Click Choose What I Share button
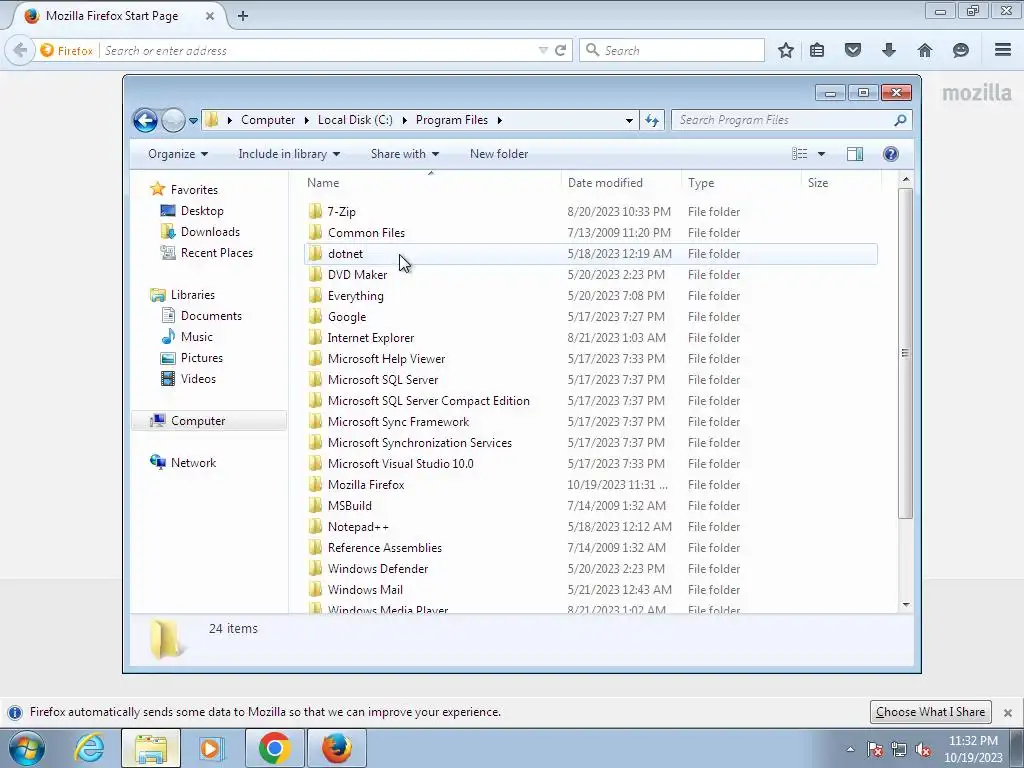The image size is (1024, 768). [931, 712]
